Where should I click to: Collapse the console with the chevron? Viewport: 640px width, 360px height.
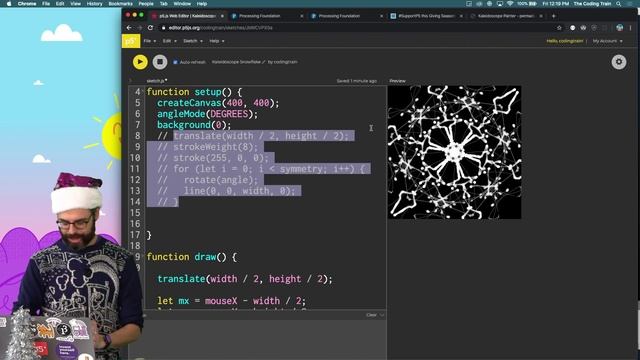pyautogui.click(x=382, y=315)
